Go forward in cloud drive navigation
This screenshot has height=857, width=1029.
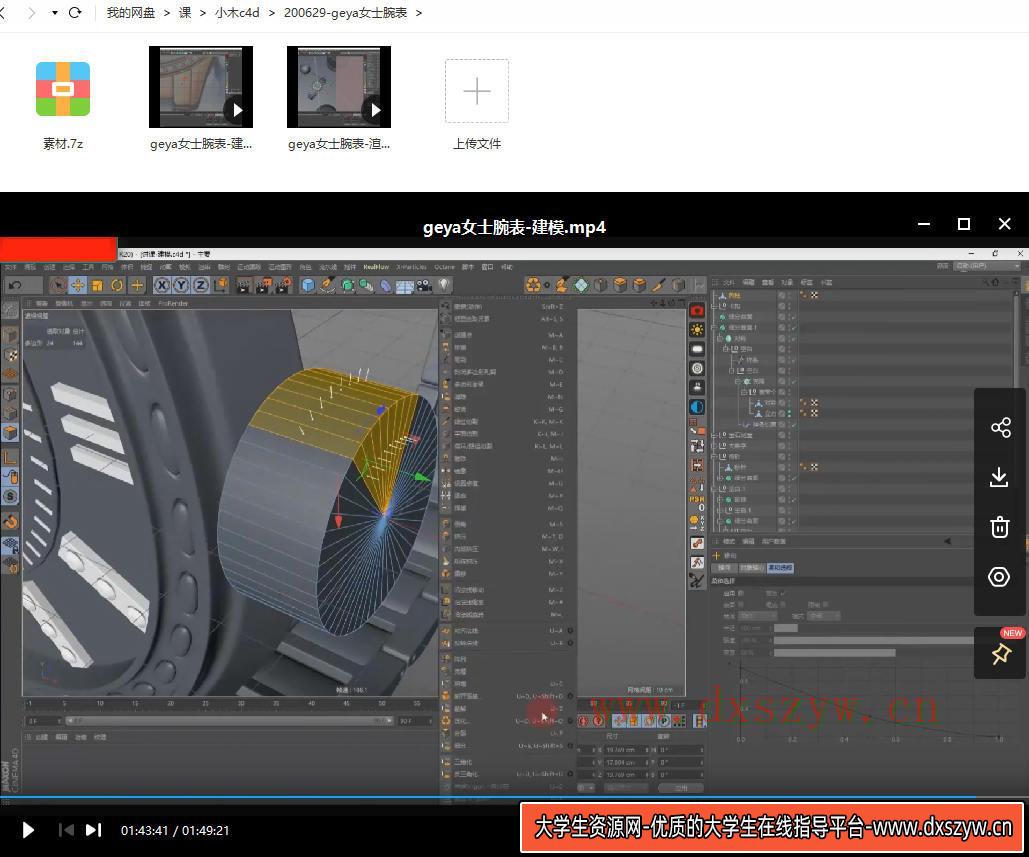pyautogui.click(x=31, y=12)
